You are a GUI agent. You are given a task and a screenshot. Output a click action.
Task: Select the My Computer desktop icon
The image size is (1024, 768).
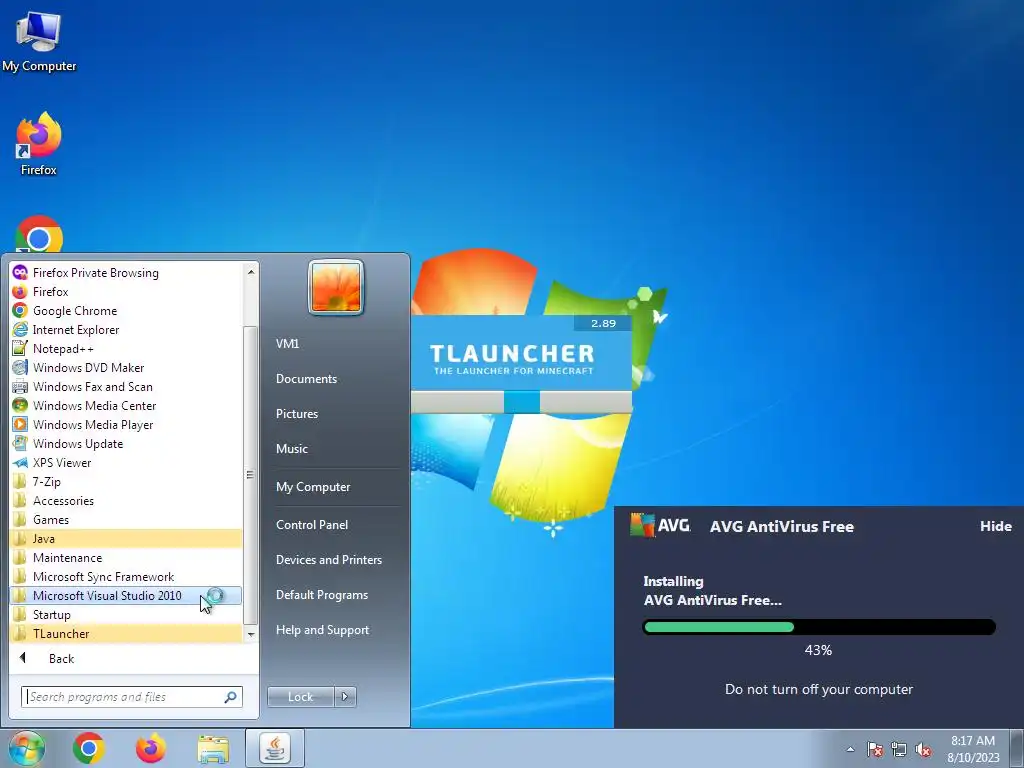[39, 40]
